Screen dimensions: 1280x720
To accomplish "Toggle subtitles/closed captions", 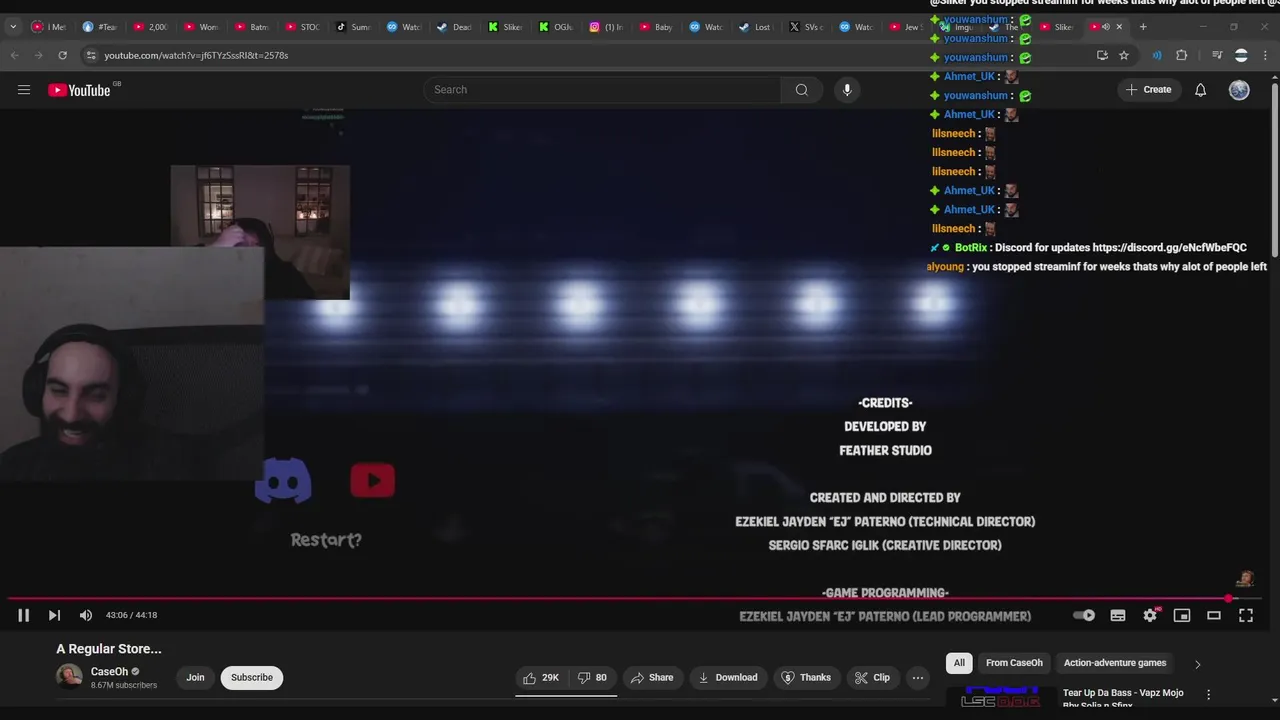I will [1118, 616].
